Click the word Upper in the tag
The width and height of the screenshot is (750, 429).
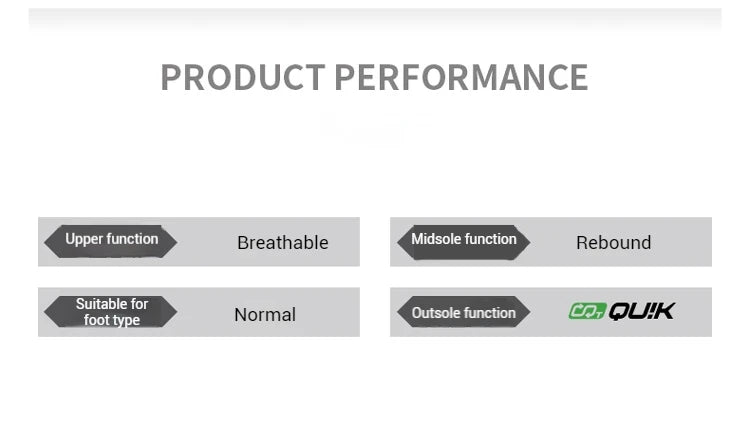[85, 239]
